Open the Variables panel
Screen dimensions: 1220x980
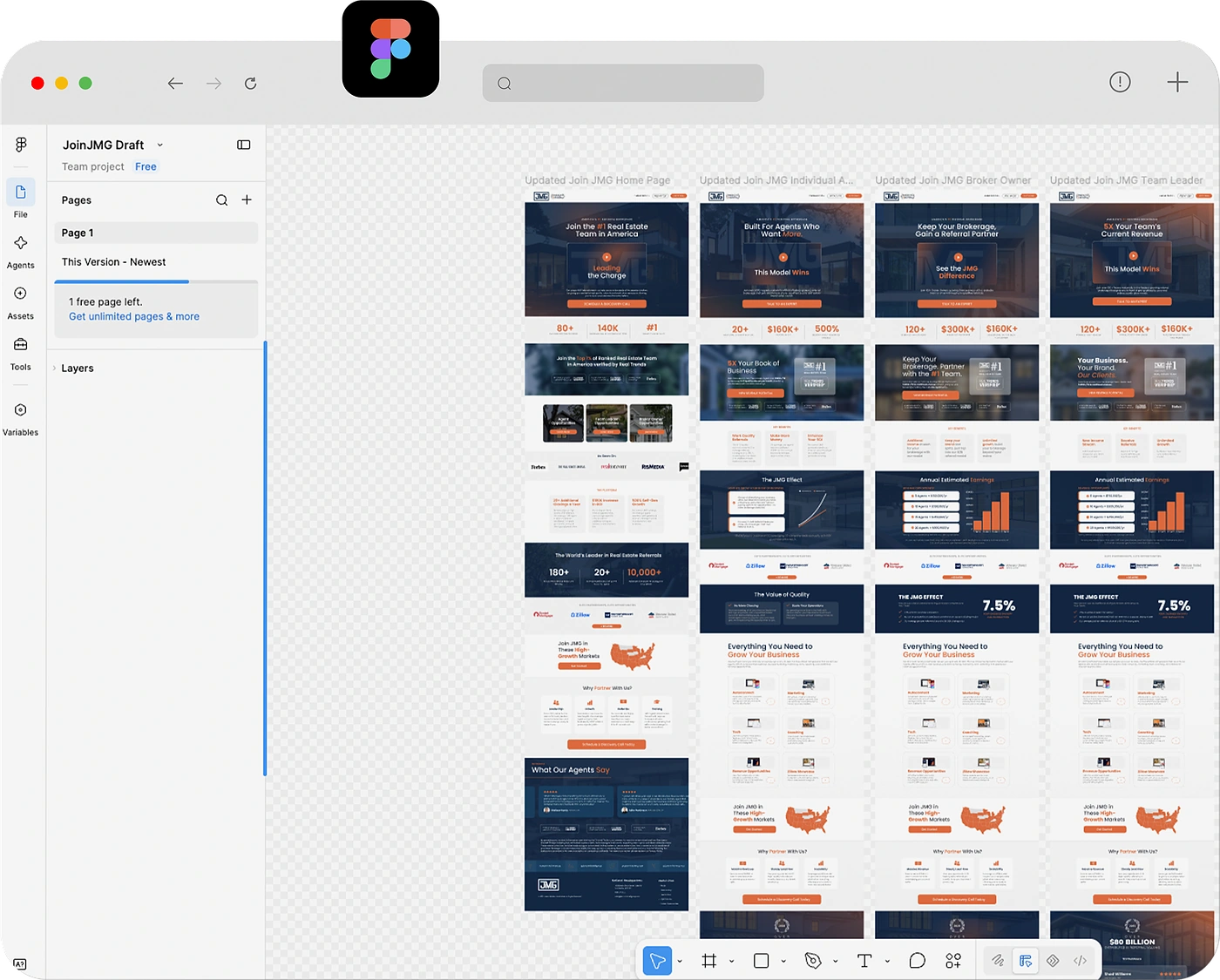pos(21,418)
